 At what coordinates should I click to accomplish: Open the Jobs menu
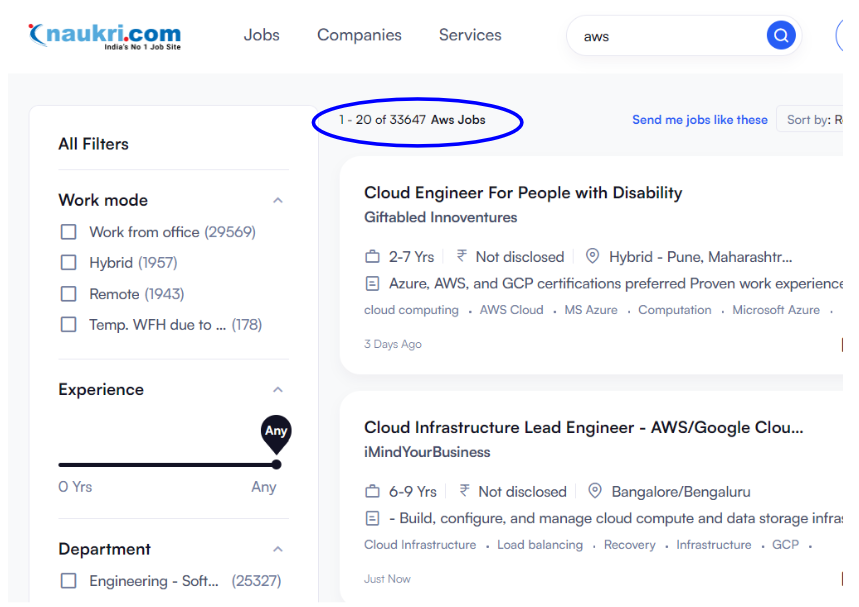(x=261, y=35)
